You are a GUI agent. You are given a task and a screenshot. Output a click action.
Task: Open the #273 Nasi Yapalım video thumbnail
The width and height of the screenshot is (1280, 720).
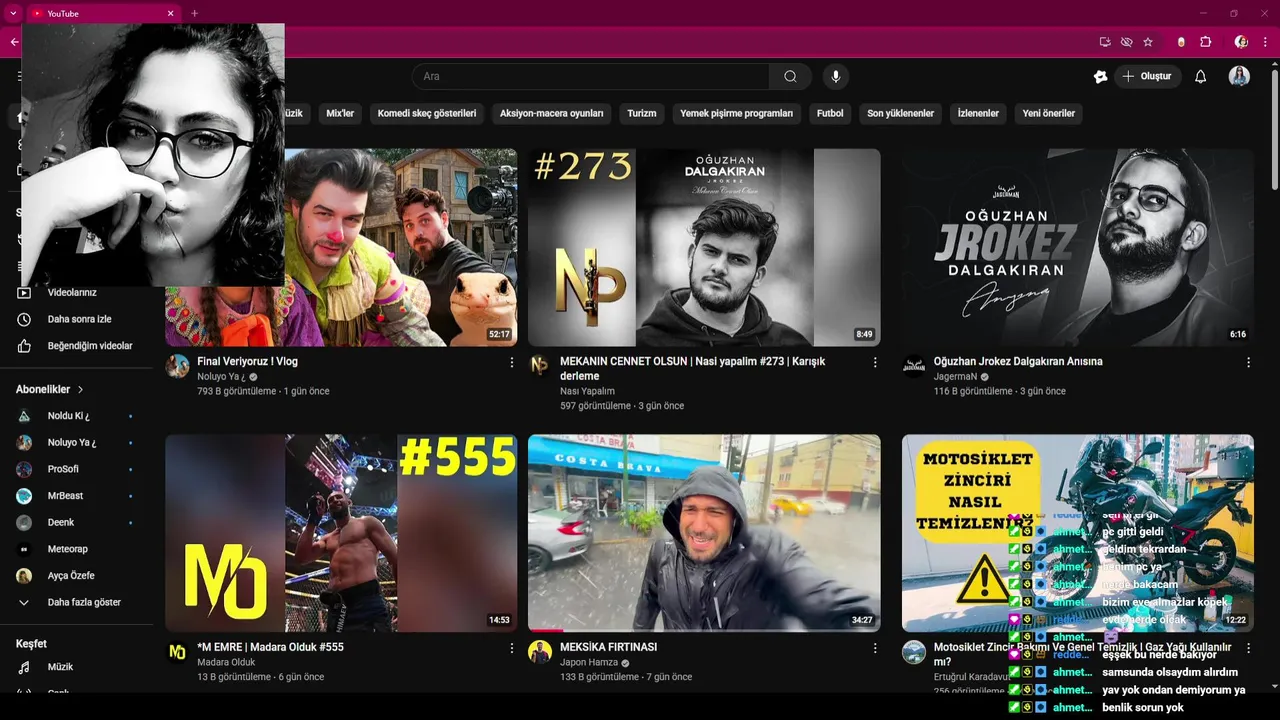click(704, 247)
